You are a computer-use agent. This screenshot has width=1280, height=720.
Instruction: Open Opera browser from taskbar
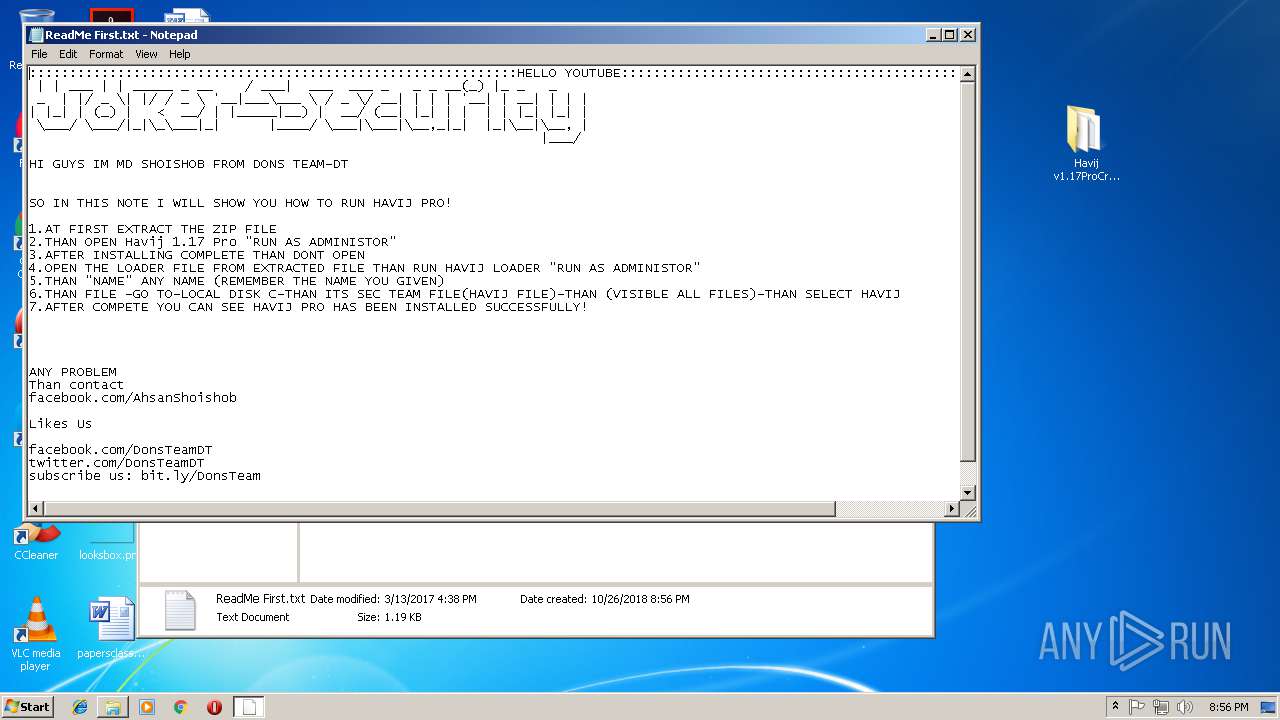214,707
